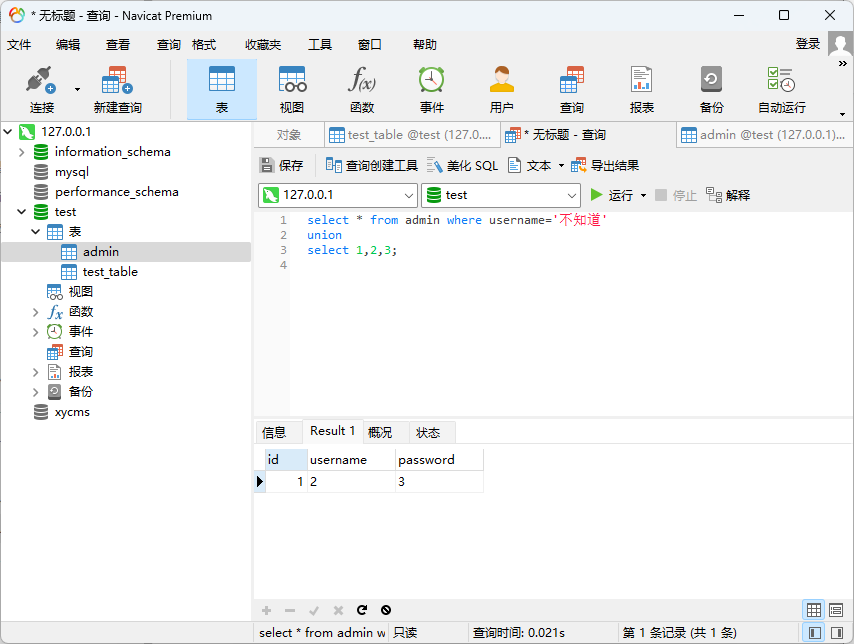Open the 函数 (Function) toolbar icon

(x=361, y=89)
